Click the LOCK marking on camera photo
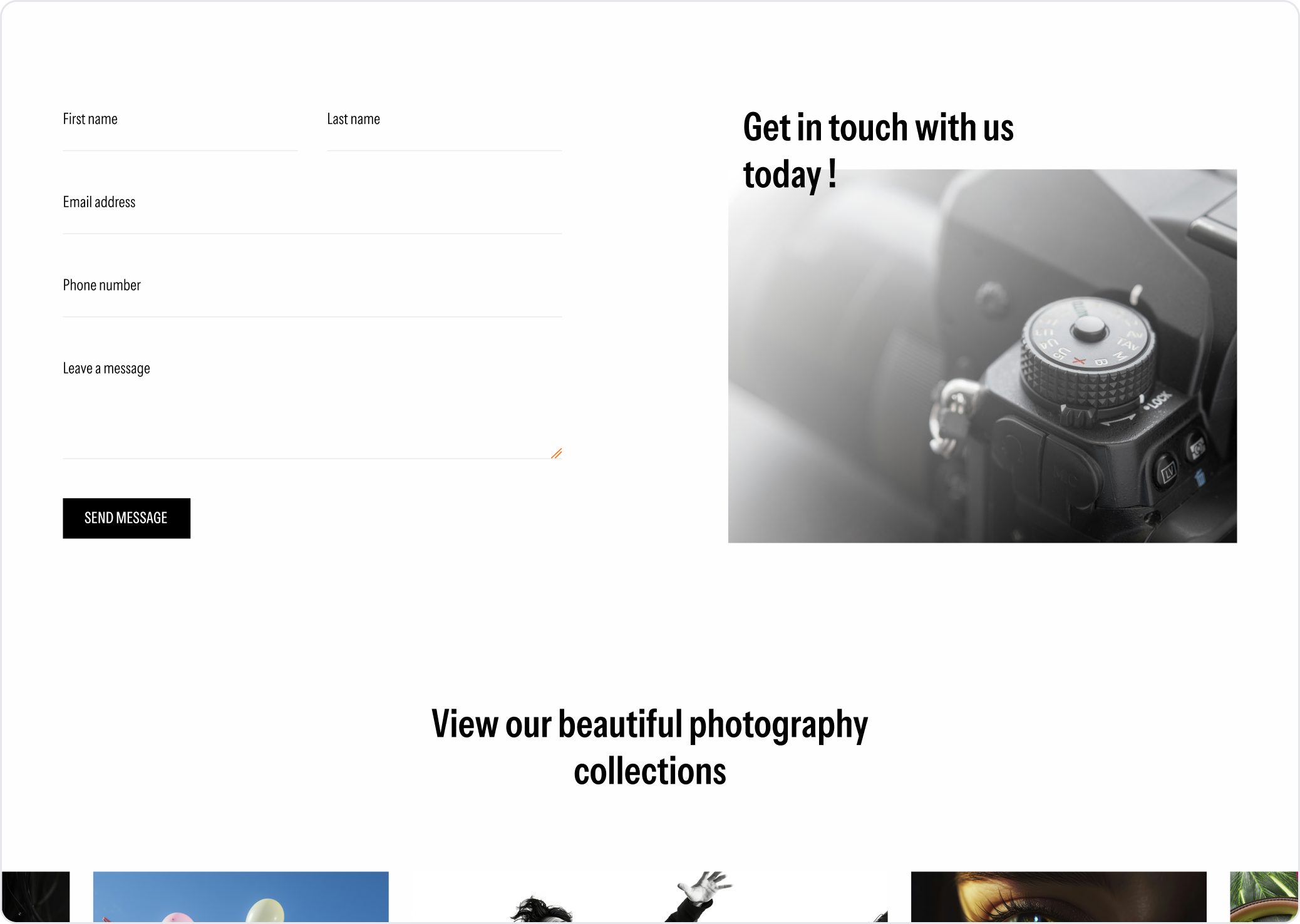This screenshot has height=924, width=1300. (1158, 400)
